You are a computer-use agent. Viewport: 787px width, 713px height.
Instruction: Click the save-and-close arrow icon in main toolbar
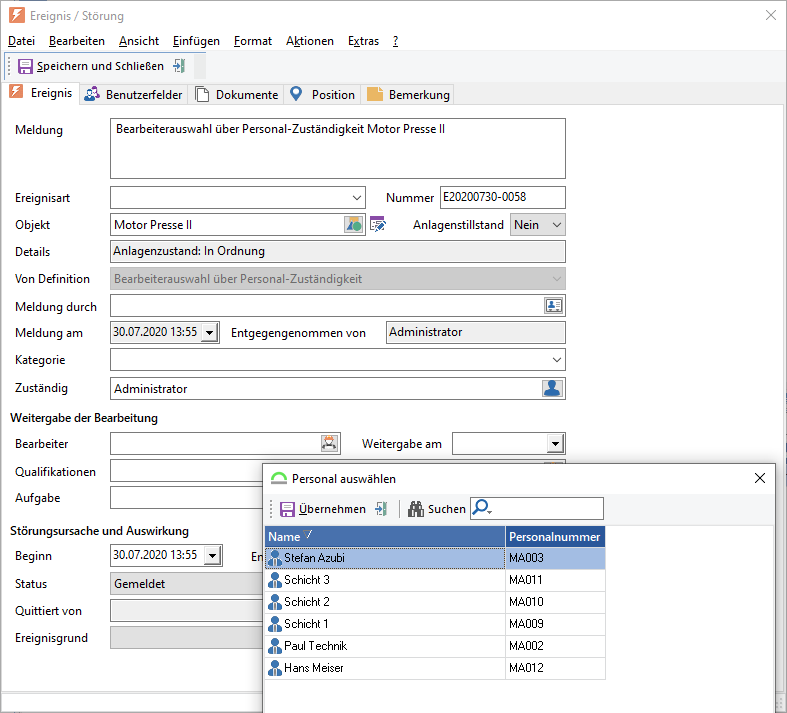pyautogui.click(x=179, y=66)
